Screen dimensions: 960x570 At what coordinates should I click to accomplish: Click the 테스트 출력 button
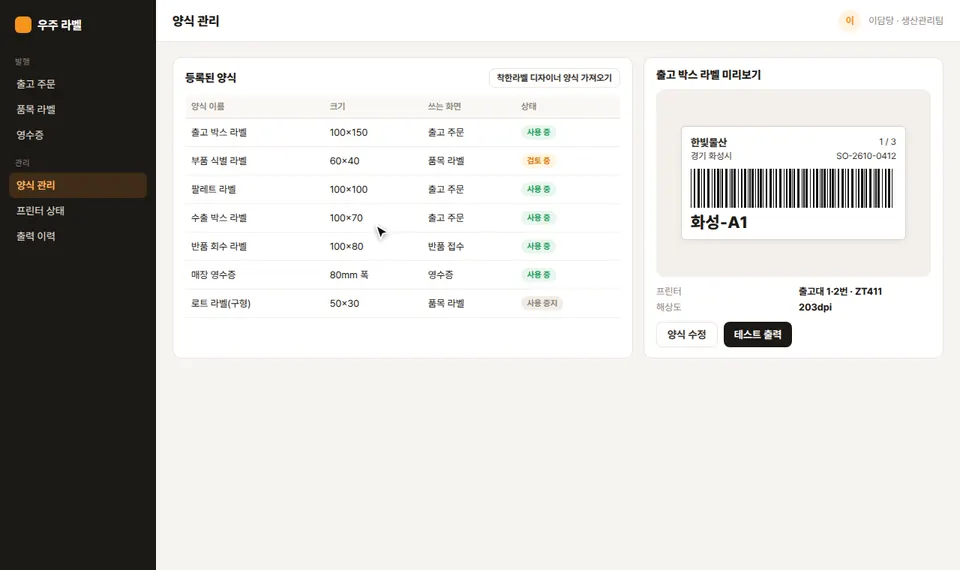(x=757, y=334)
